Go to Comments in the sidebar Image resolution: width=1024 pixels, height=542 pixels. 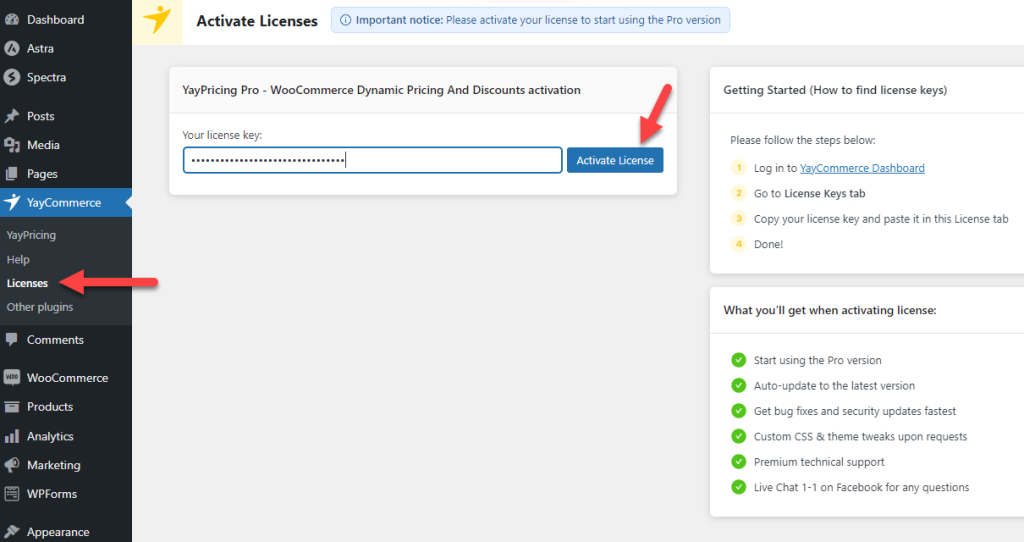point(56,340)
